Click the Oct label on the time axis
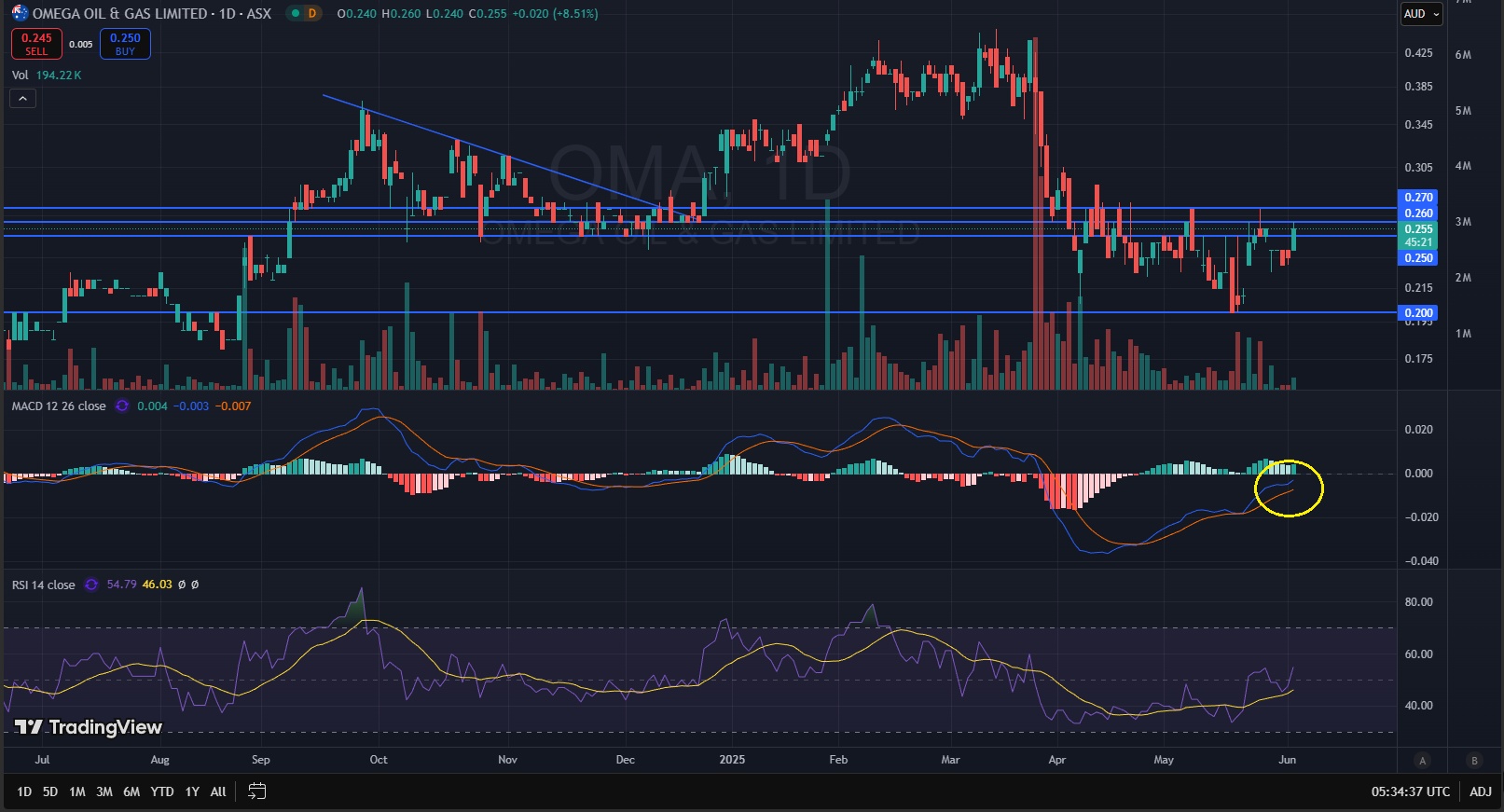This screenshot has height=812, width=1504. click(379, 760)
